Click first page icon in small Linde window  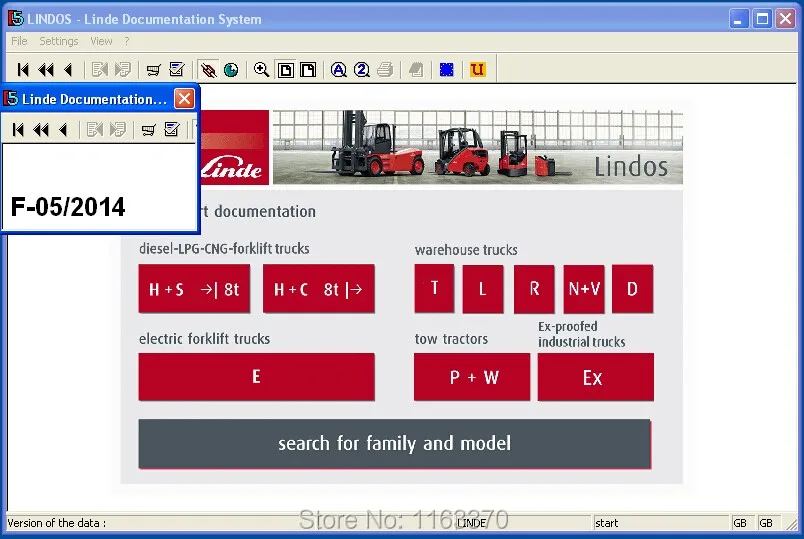click(x=18, y=129)
